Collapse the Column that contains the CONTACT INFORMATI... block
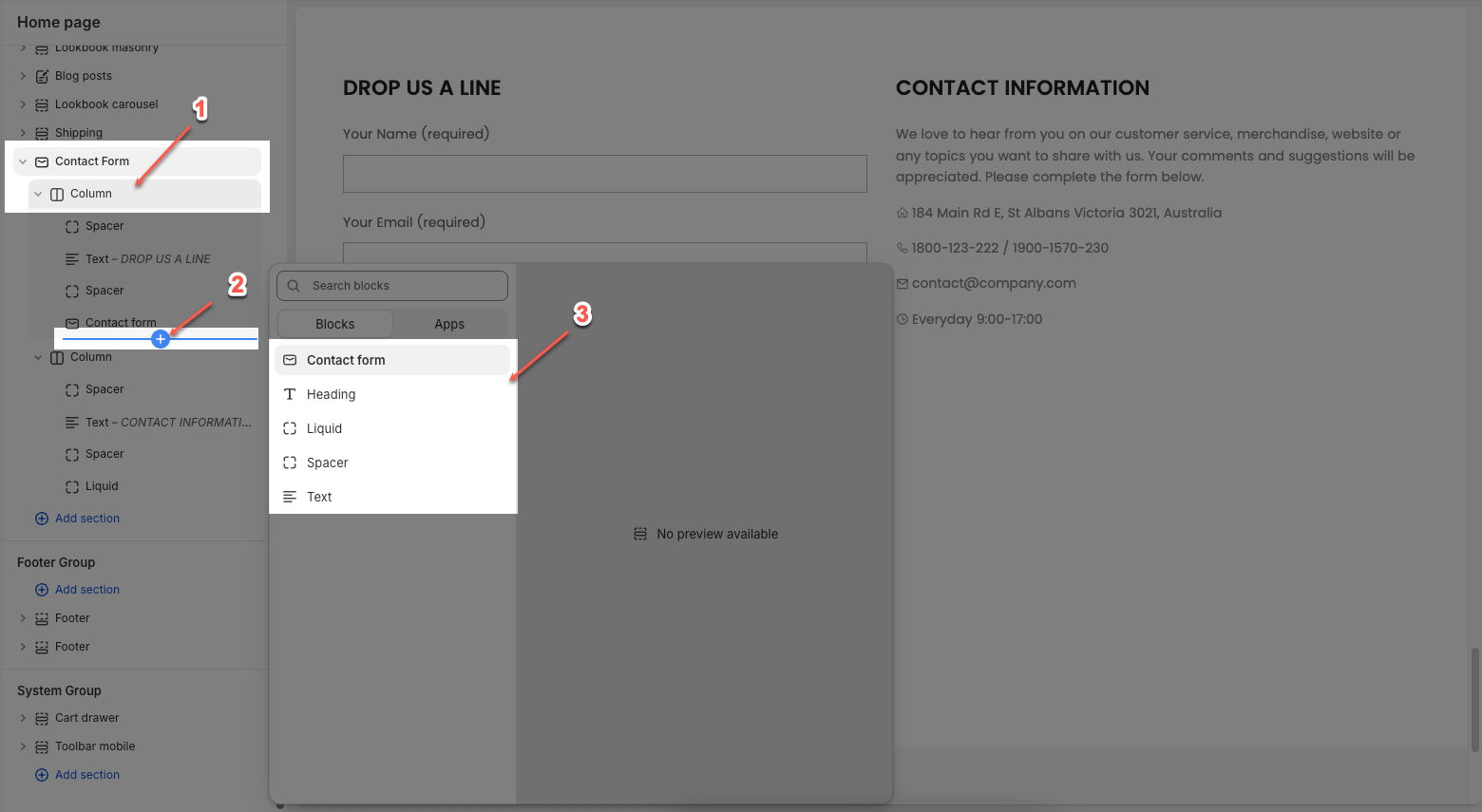Viewport: 1482px width, 812px height. coord(38,357)
